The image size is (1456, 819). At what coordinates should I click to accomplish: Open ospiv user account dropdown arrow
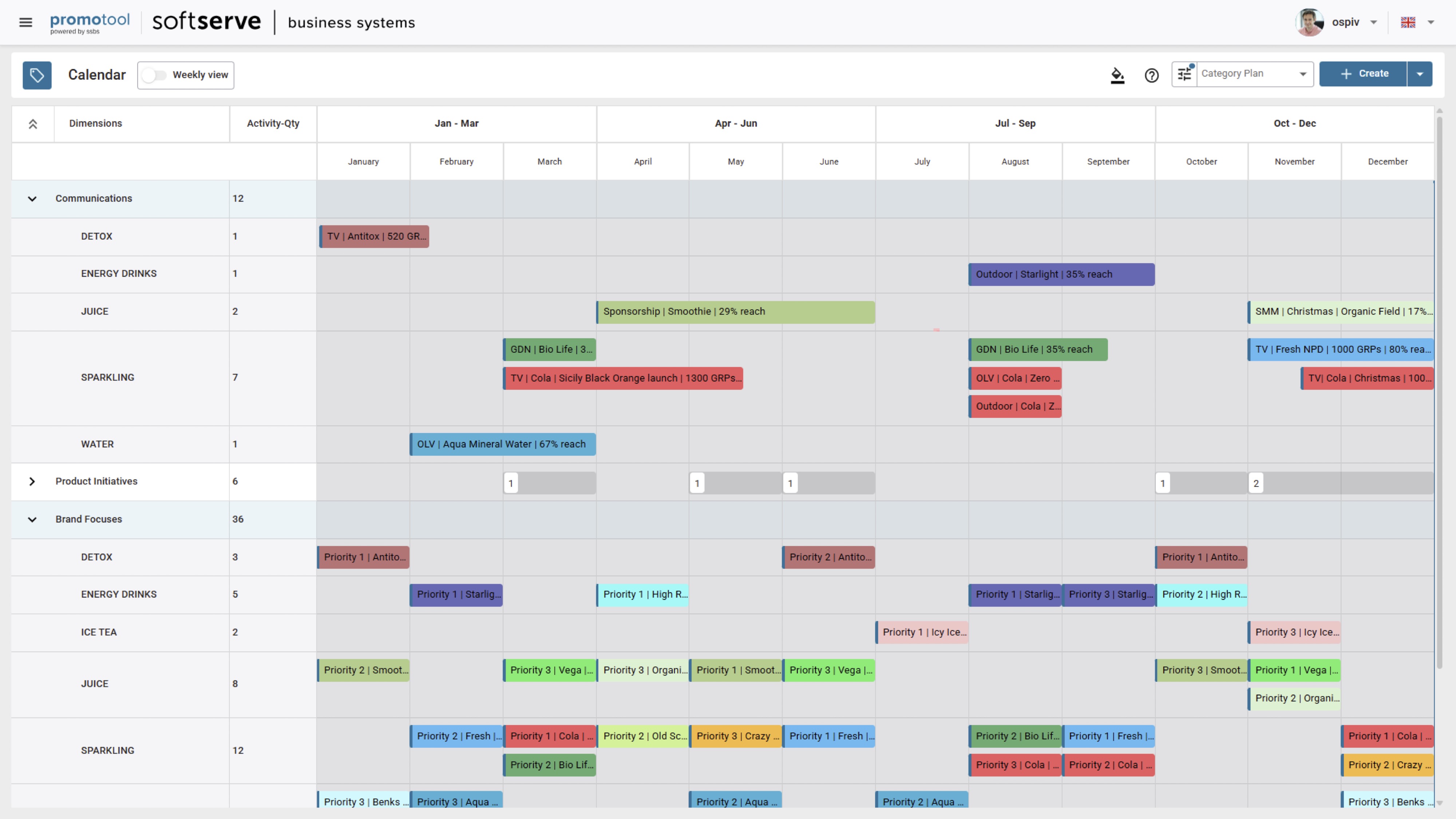(x=1373, y=23)
